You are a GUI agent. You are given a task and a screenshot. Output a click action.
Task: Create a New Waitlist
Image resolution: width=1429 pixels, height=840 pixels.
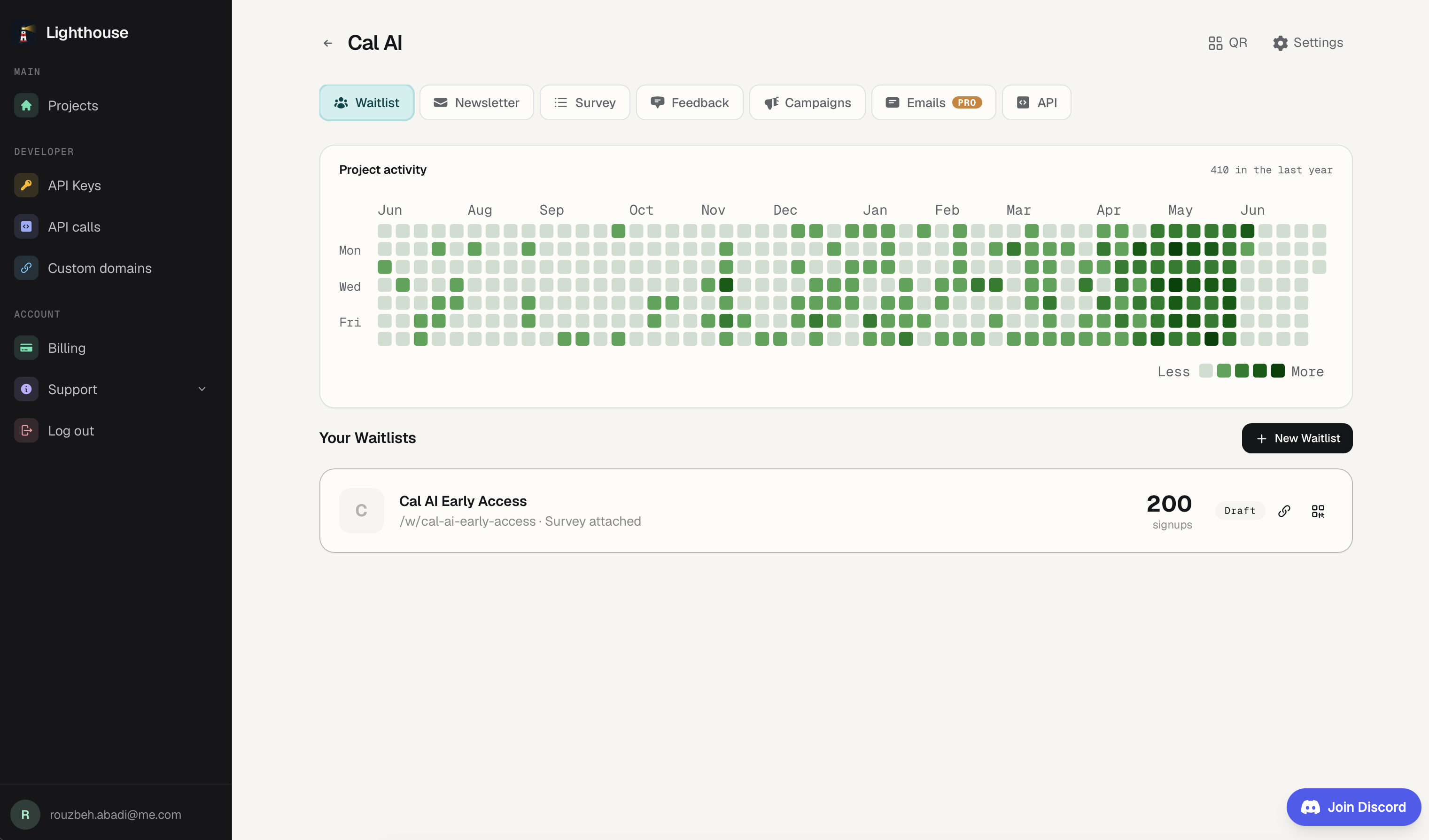(x=1297, y=438)
